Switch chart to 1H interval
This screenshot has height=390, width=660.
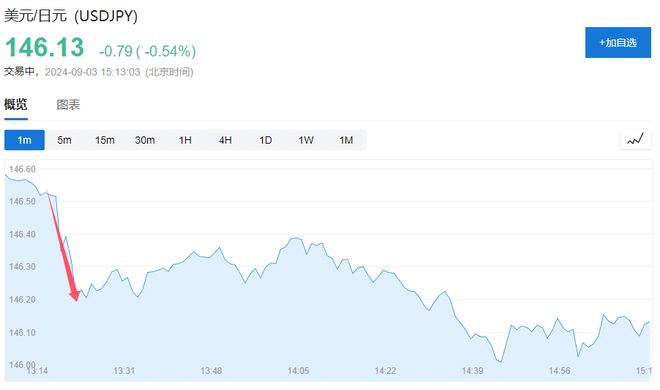coord(185,140)
